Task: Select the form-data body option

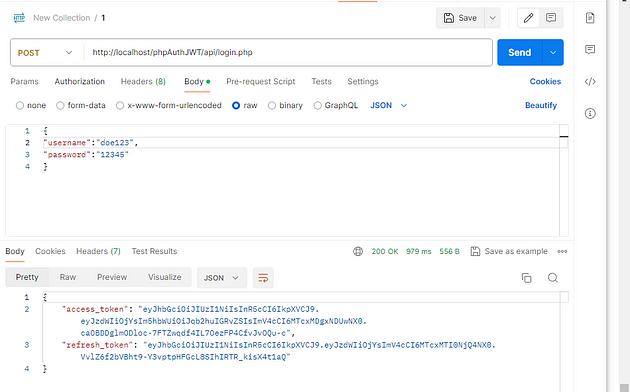Action: 60,106
